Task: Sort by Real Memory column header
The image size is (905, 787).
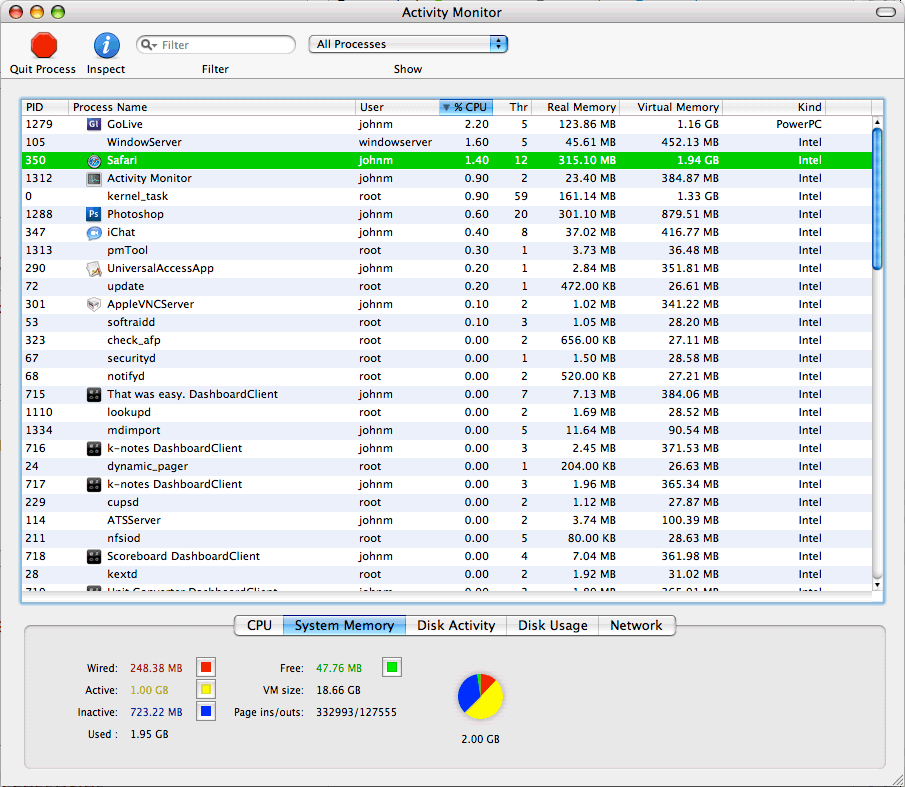Action: tap(575, 107)
